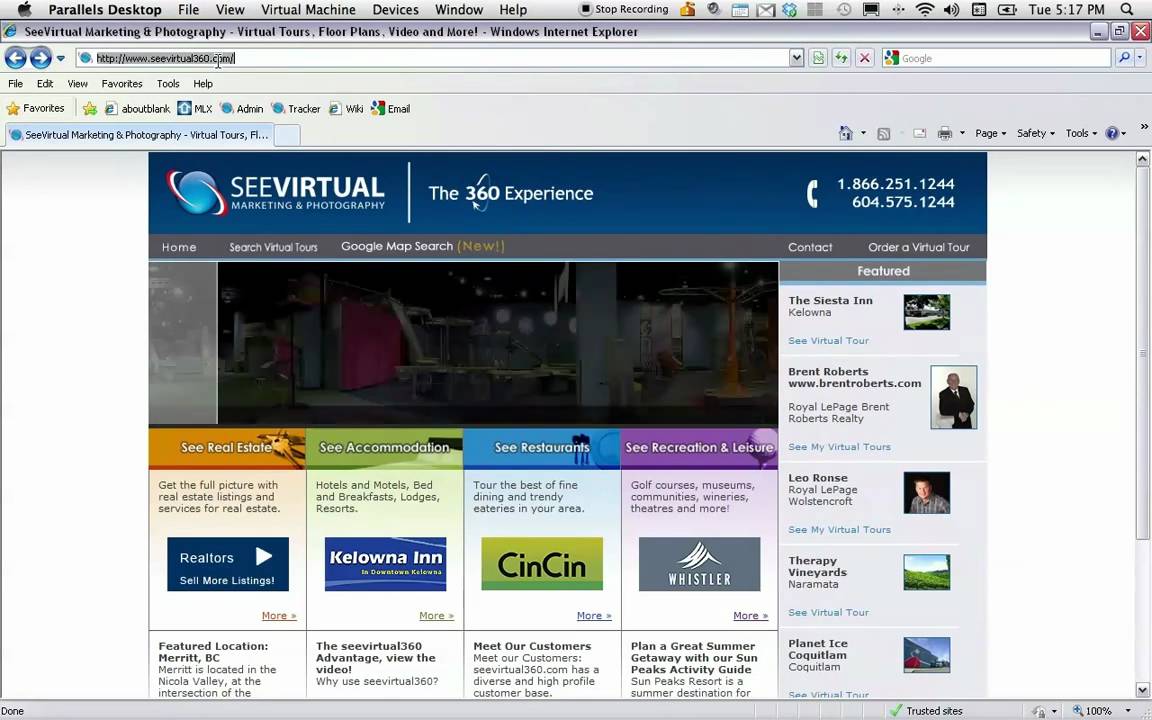Open the IE Favorites menu
This screenshot has height=720, width=1152.
point(122,84)
